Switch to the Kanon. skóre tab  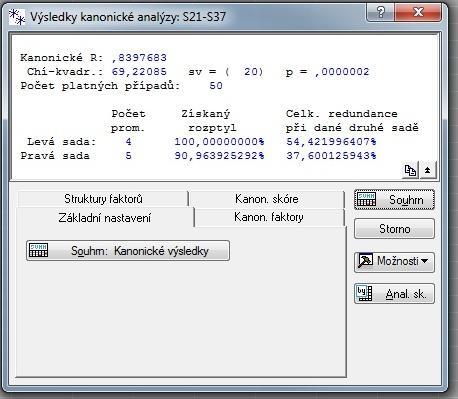267,199
